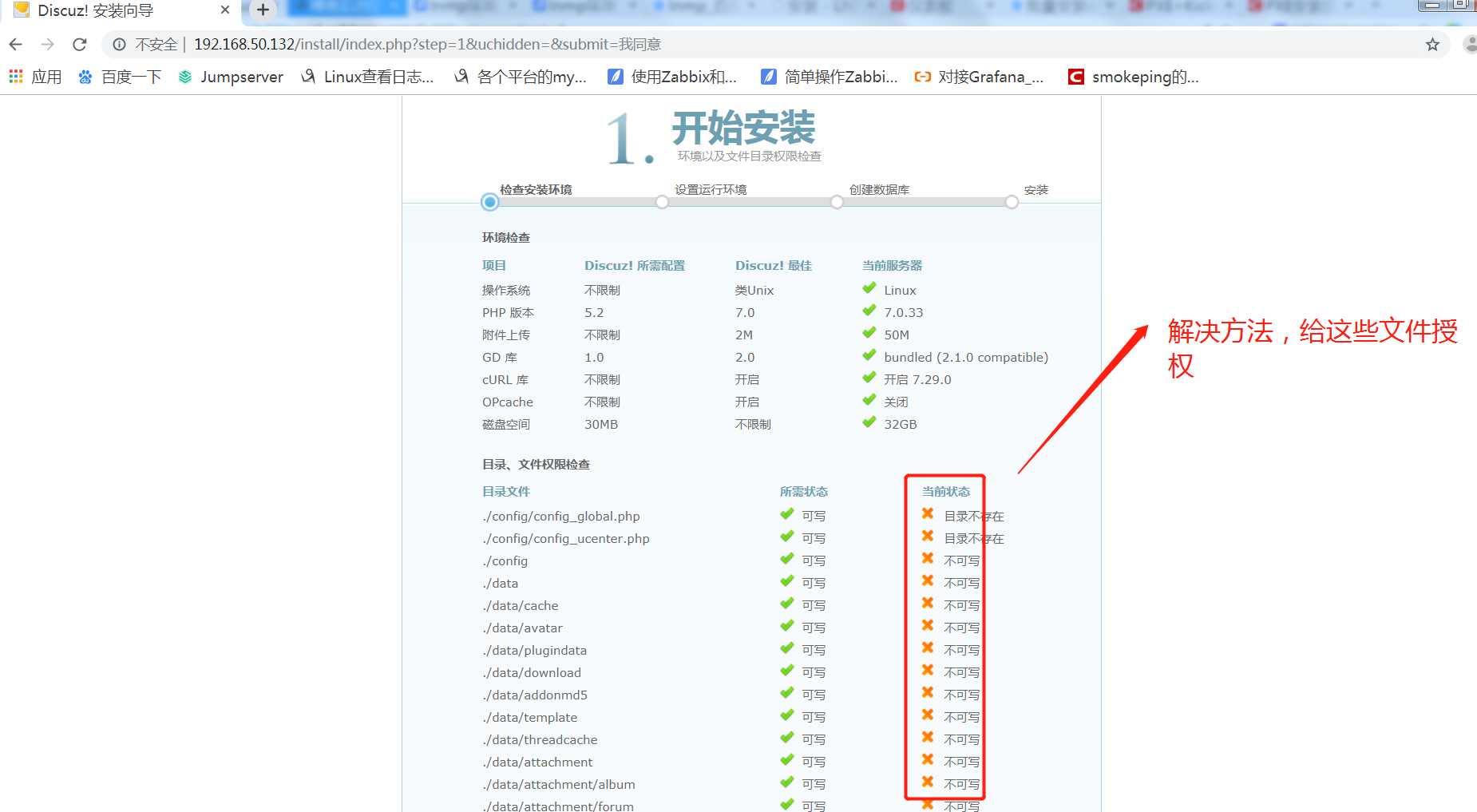
Task: Reload the Discuz install page
Action: pos(80,45)
